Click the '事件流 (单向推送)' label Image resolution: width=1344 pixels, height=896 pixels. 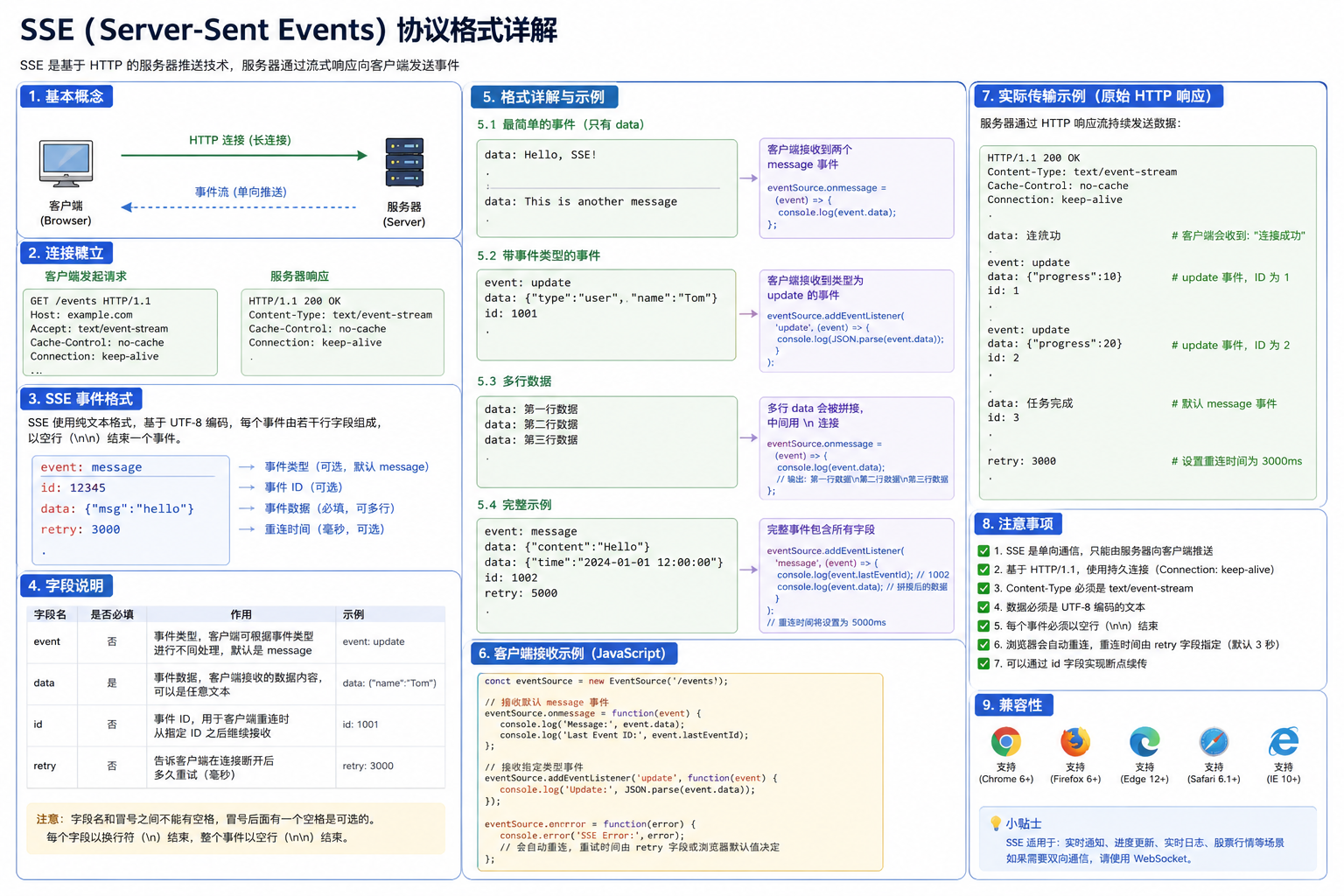coord(241,192)
